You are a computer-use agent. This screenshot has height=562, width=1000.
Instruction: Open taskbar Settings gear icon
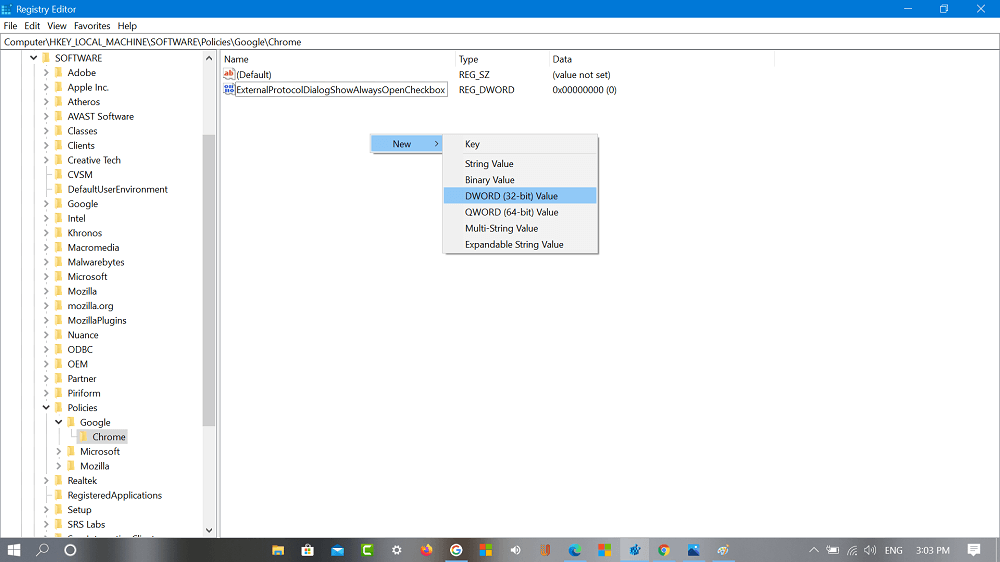(x=397, y=550)
